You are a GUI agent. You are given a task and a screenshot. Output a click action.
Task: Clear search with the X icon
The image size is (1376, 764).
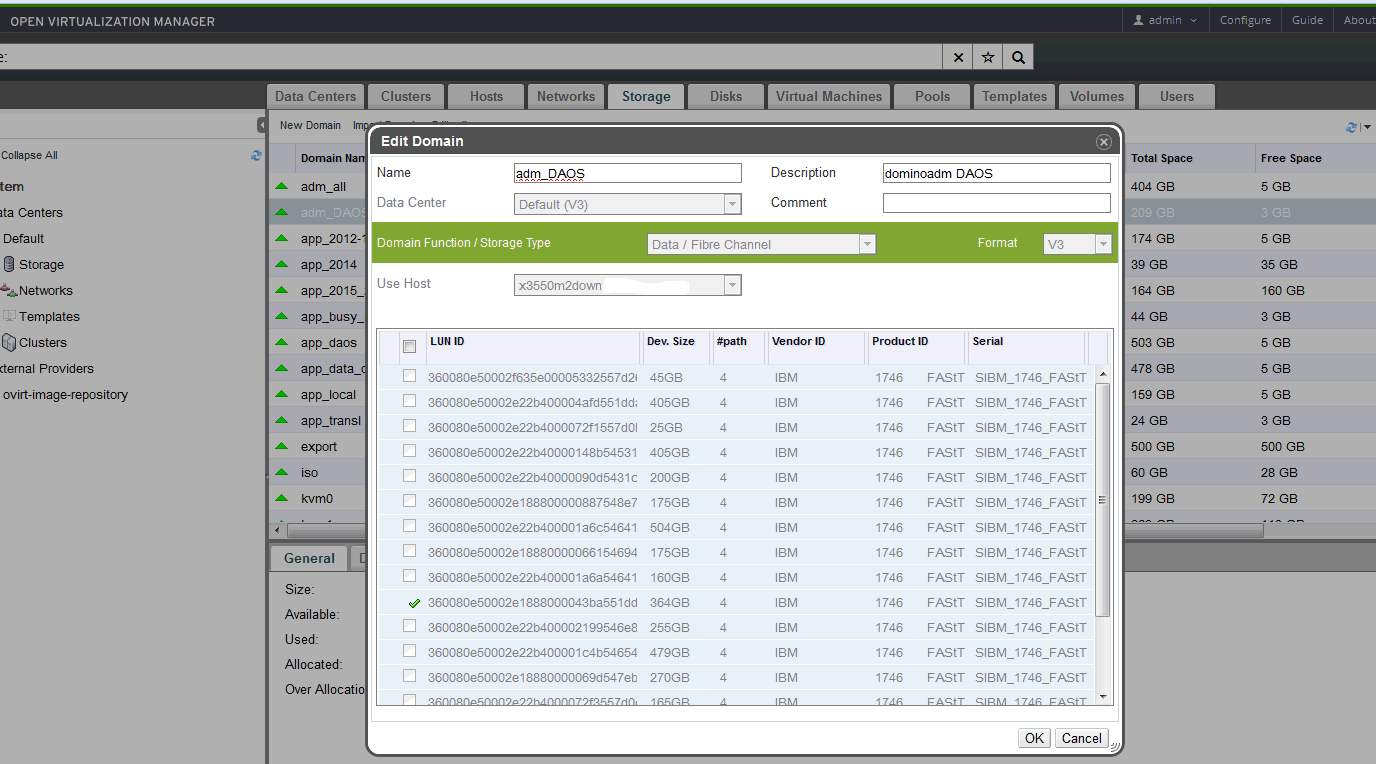click(x=958, y=57)
